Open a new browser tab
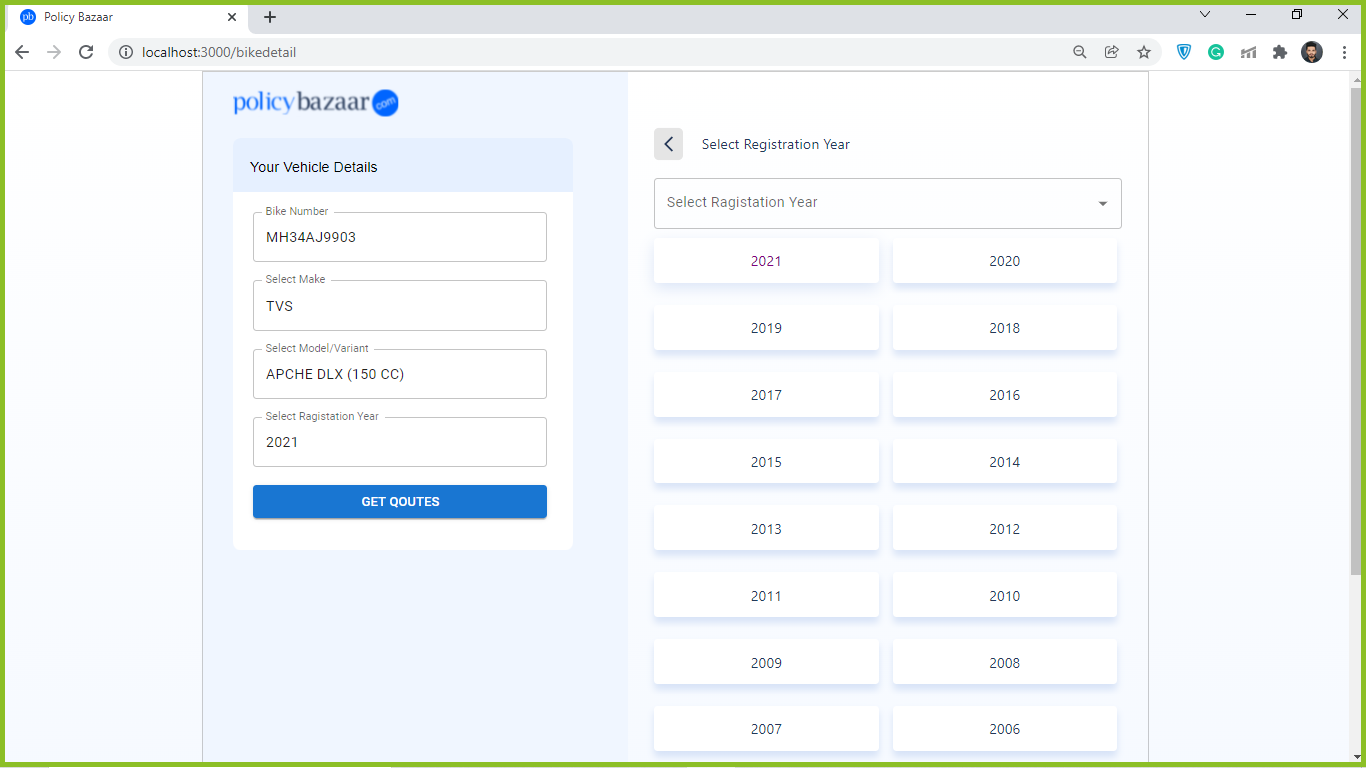This screenshot has width=1366, height=768. [x=270, y=17]
